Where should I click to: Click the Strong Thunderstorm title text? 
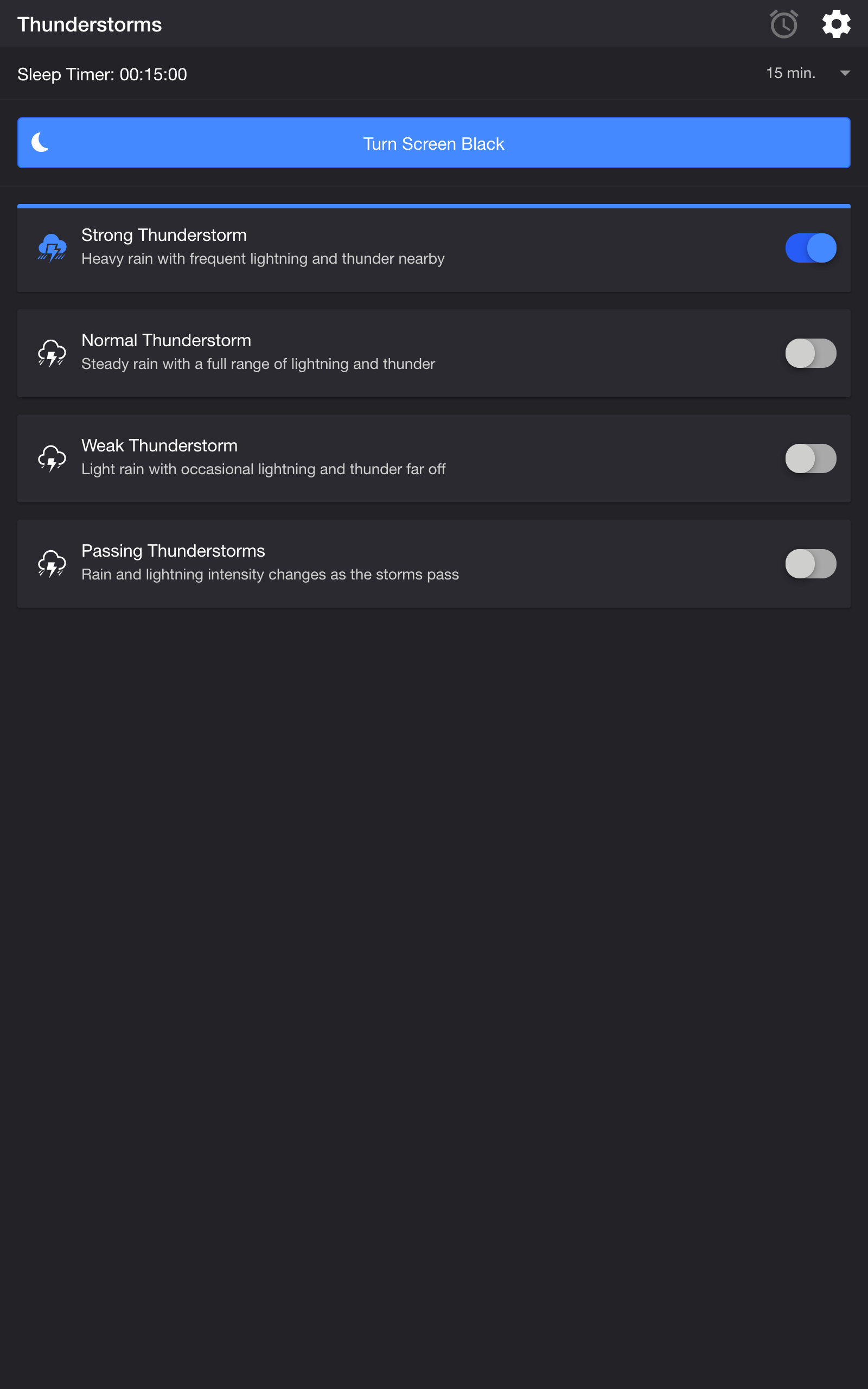[164, 235]
